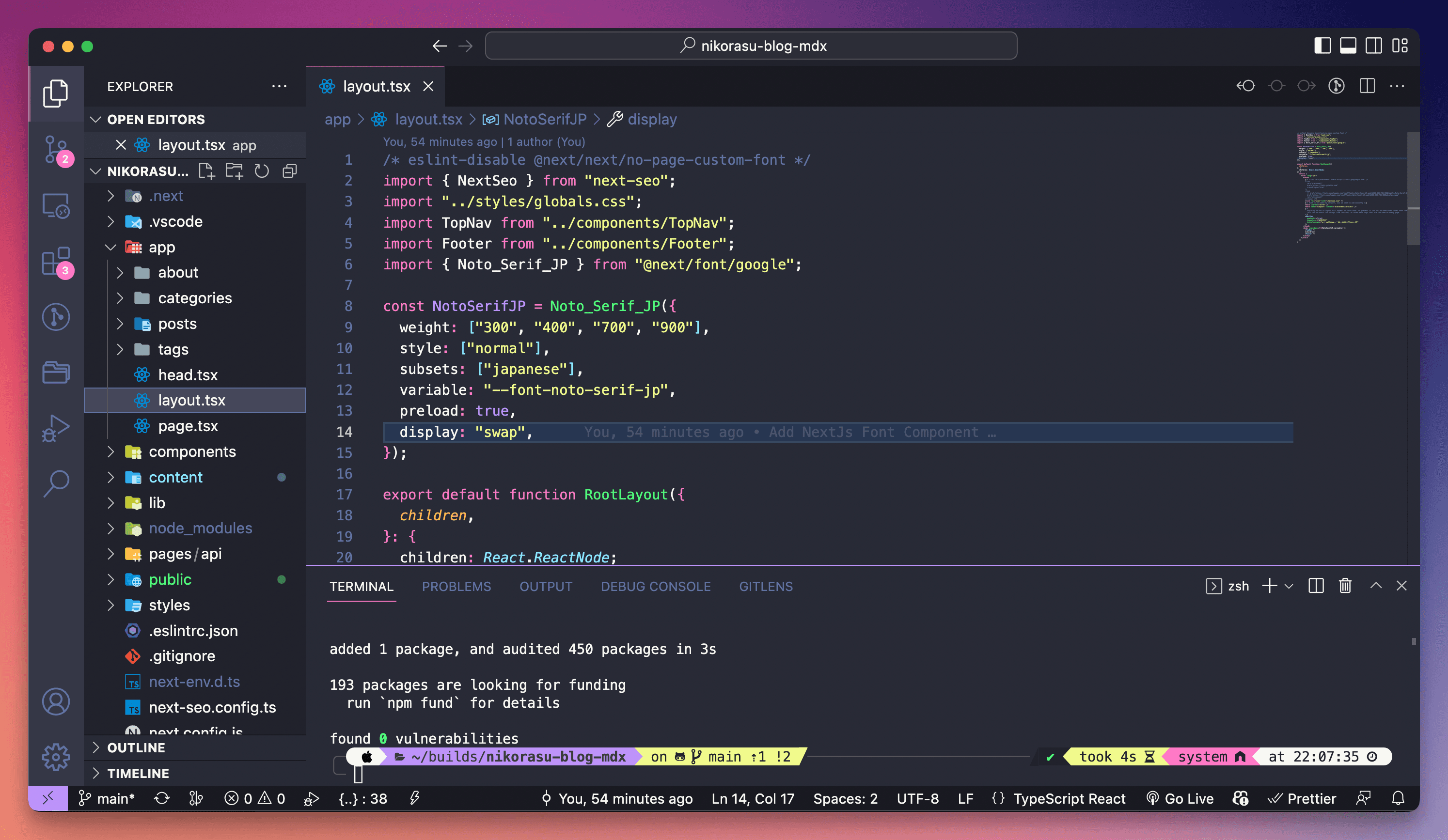Kill the terminal with the trash icon
The height and width of the screenshot is (840, 1448).
click(1345, 586)
